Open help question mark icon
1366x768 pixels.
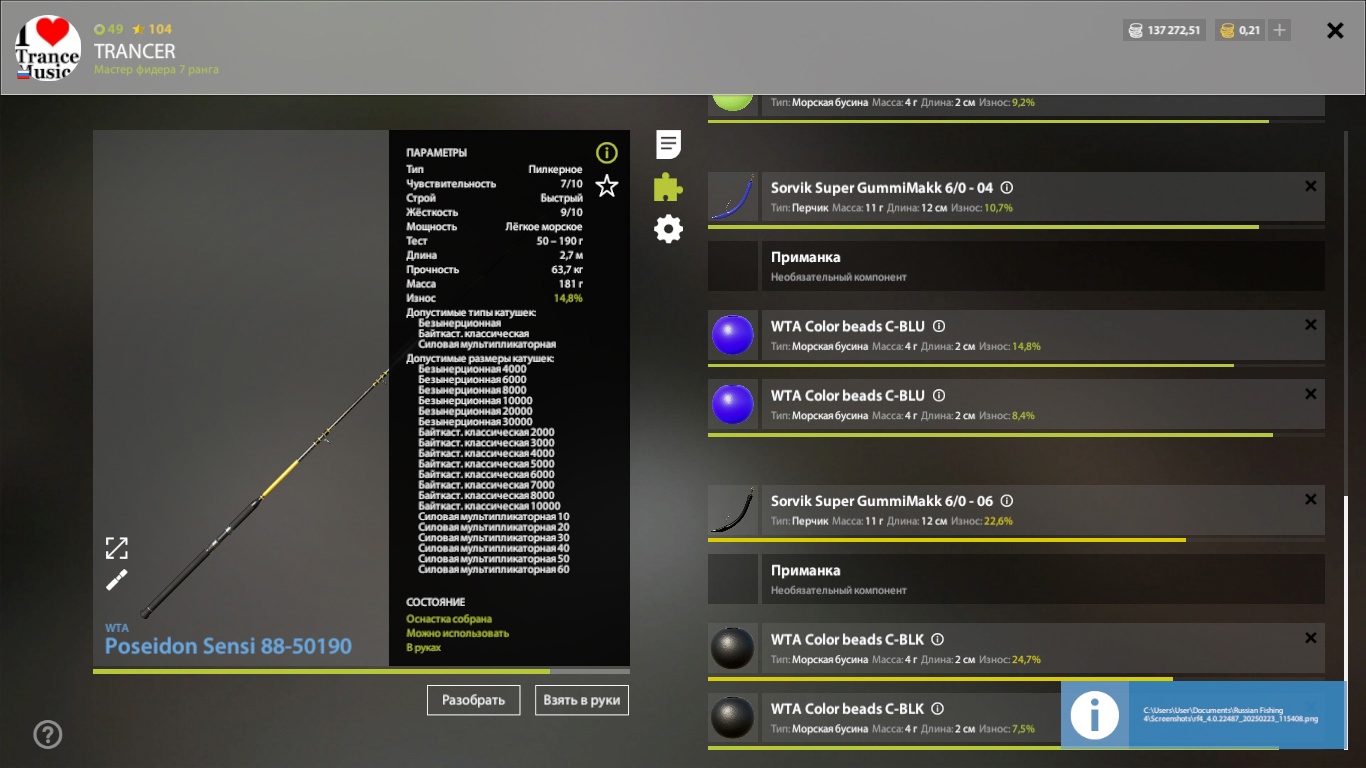tap(48, 735)
